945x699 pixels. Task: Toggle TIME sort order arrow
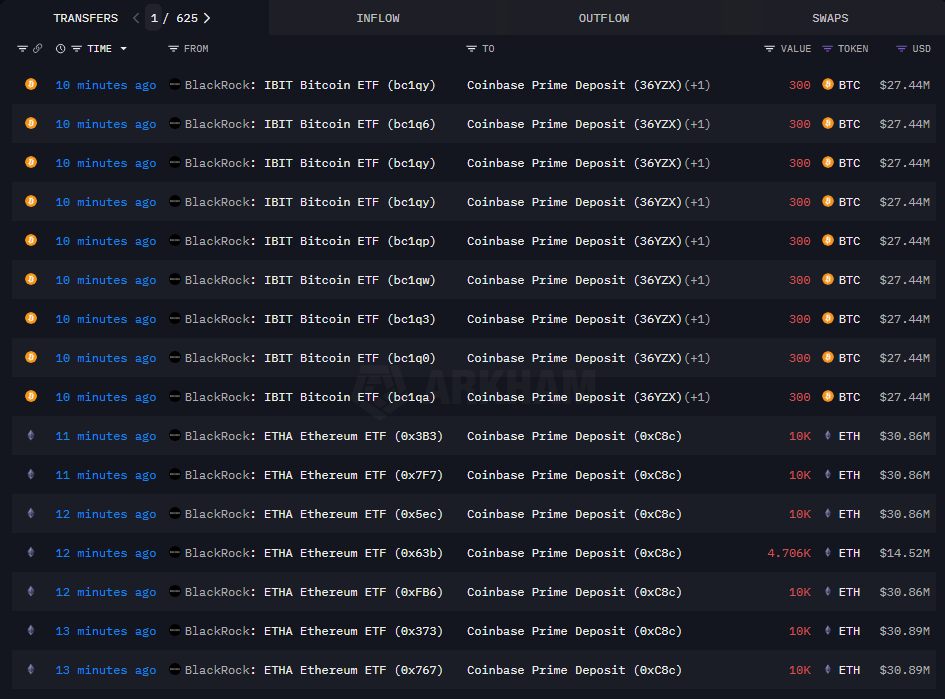[124, 49]
